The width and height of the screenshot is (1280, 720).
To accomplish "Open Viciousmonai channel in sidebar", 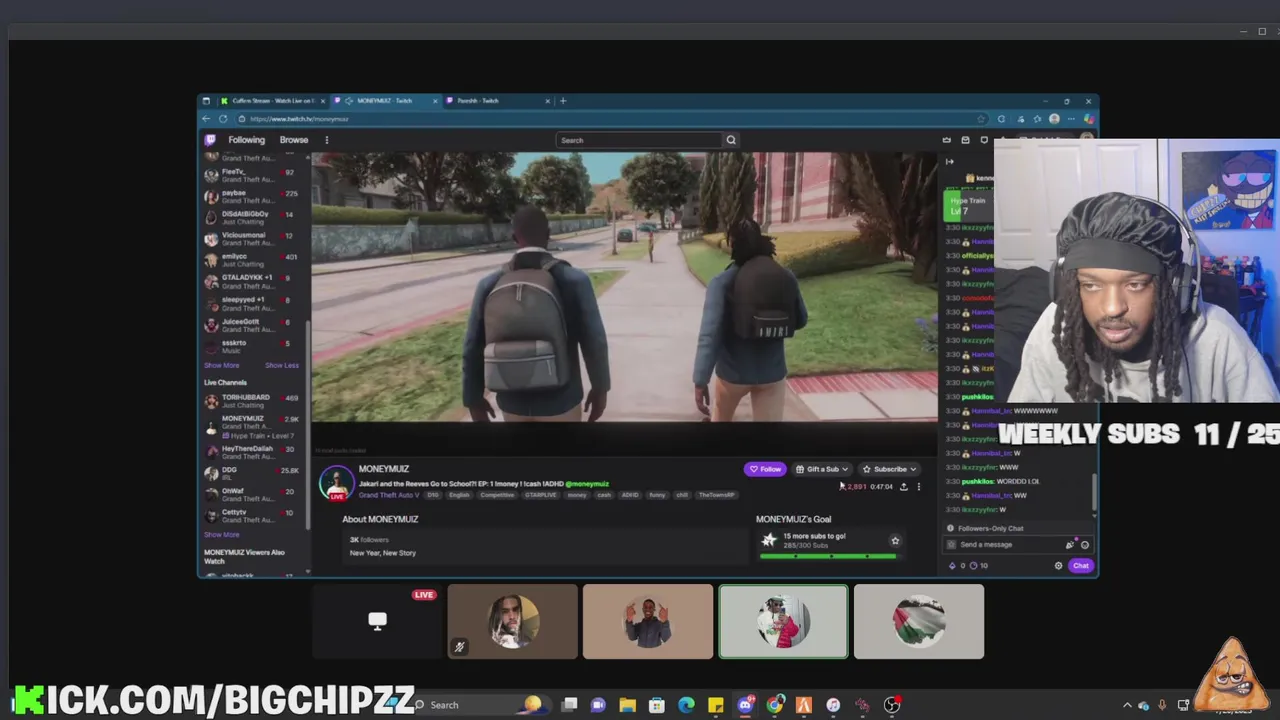I will click(250, 239).
